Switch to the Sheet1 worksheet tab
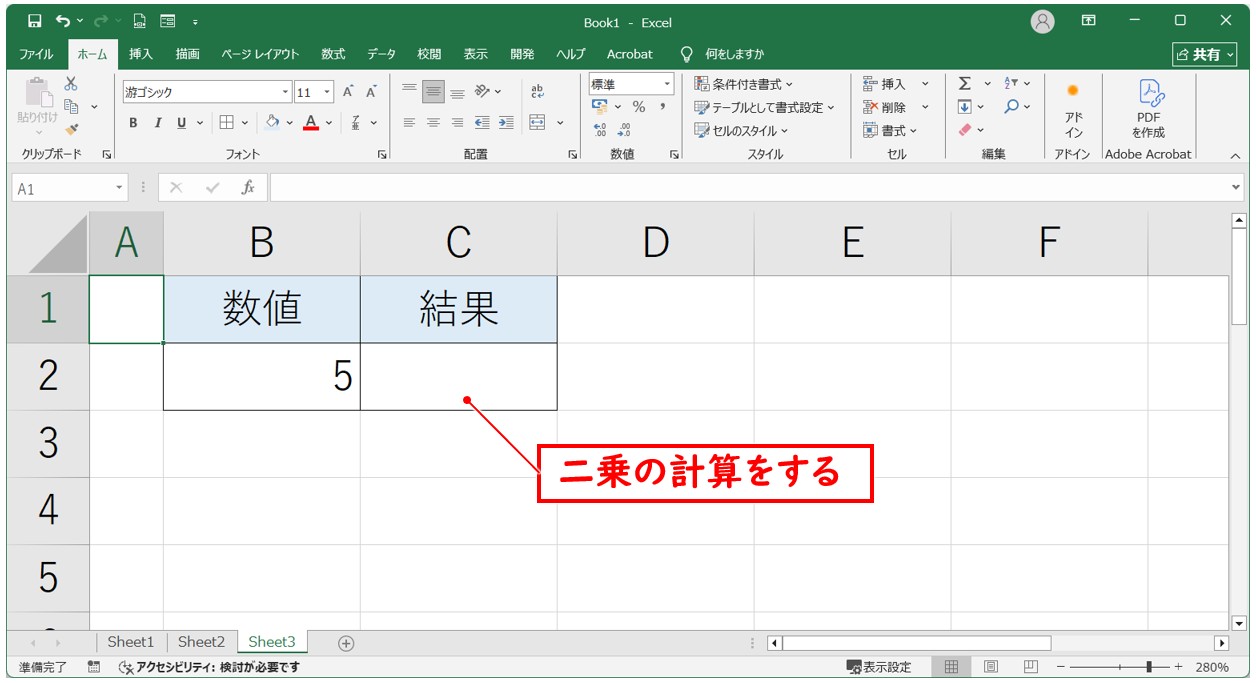 click(131, 642)
